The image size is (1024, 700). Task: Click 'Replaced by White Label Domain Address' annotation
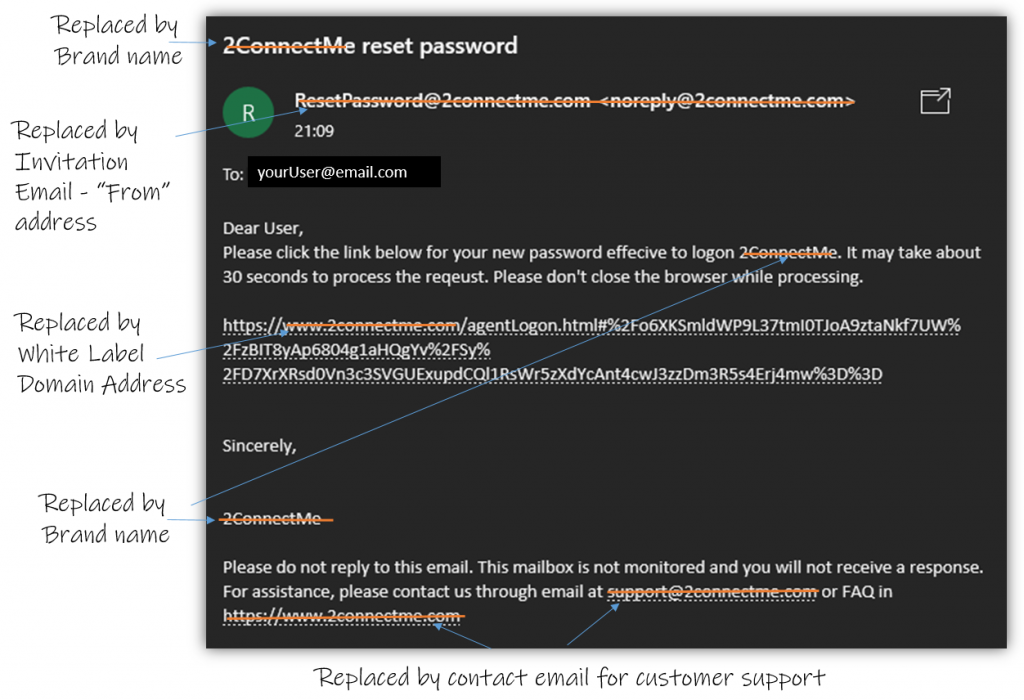[101, 353]
